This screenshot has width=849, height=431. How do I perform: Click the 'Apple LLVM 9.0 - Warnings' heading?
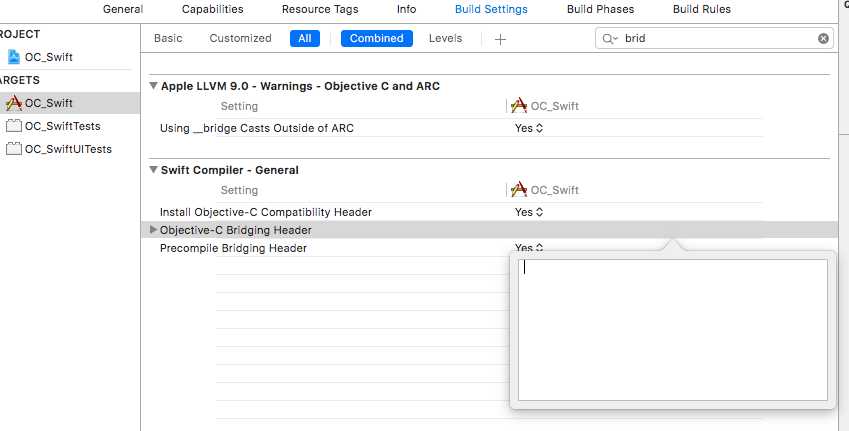(x=301, y=86)
